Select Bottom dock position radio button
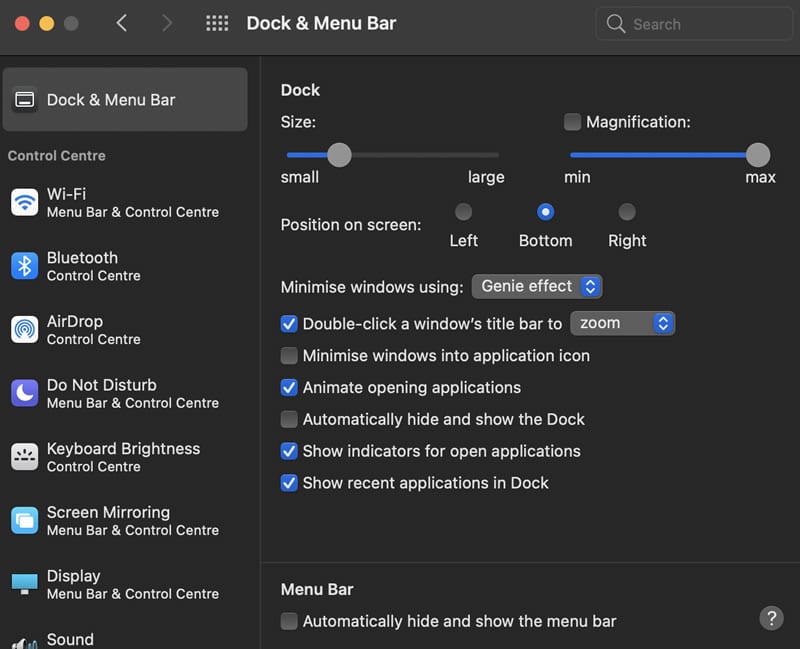This screenshot has height=649, width=800. coord(545,212)
